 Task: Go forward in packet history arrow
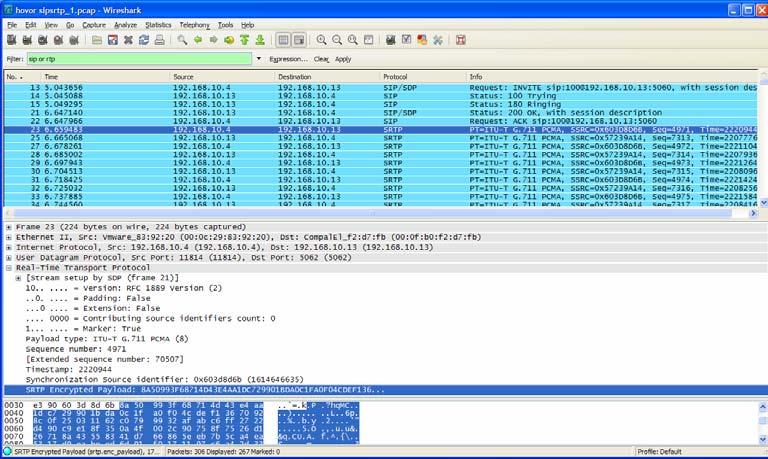click(x=214, y=40)
